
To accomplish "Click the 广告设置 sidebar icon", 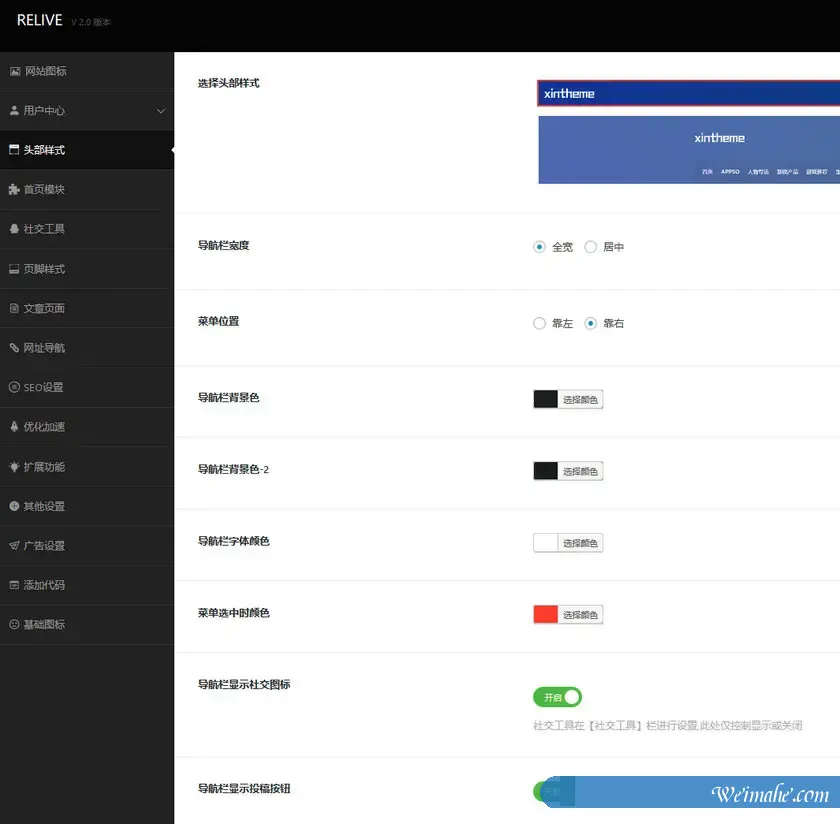I will [15, 545].
